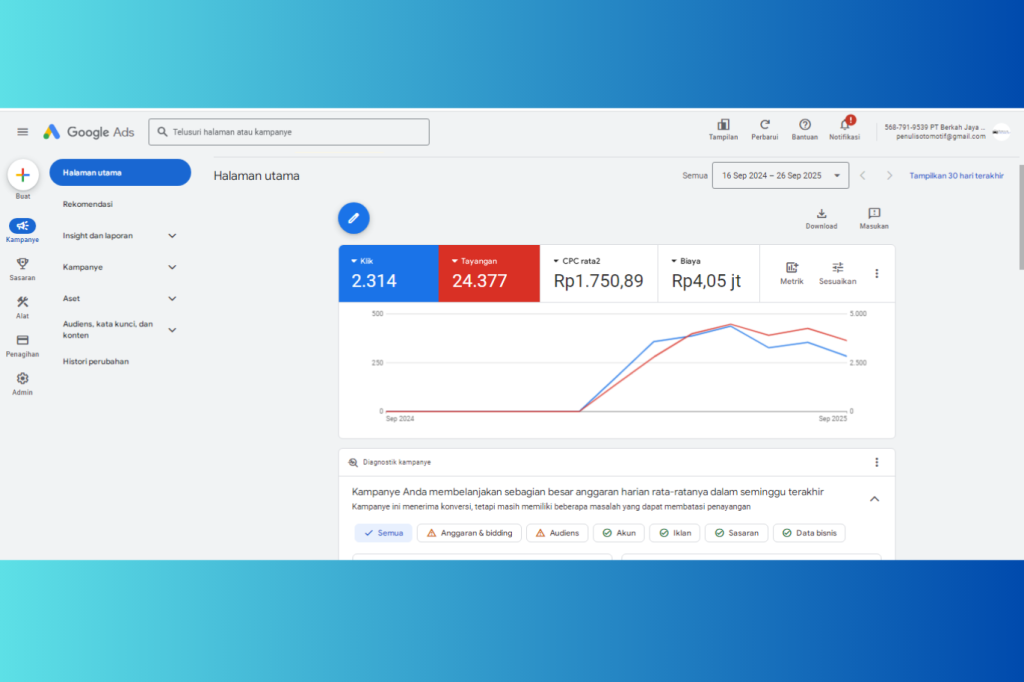The width and height of the screenshot is (1024, 682).
Task: Click the search pages or campaigns field
Action: [x=290, y=132]
